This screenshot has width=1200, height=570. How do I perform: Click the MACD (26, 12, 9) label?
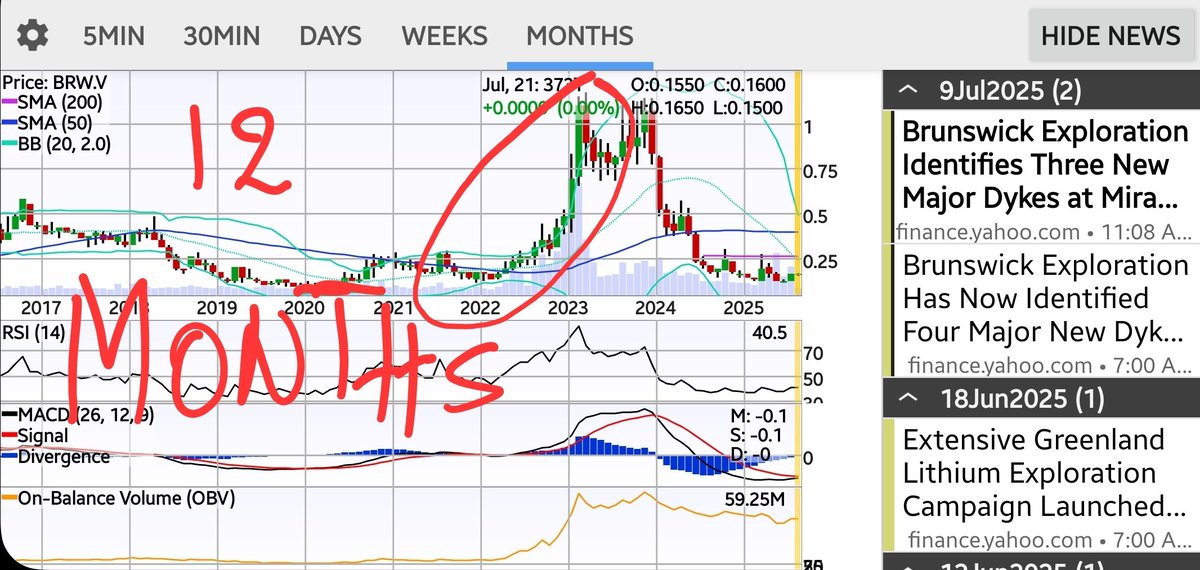[x=79, y=414]
